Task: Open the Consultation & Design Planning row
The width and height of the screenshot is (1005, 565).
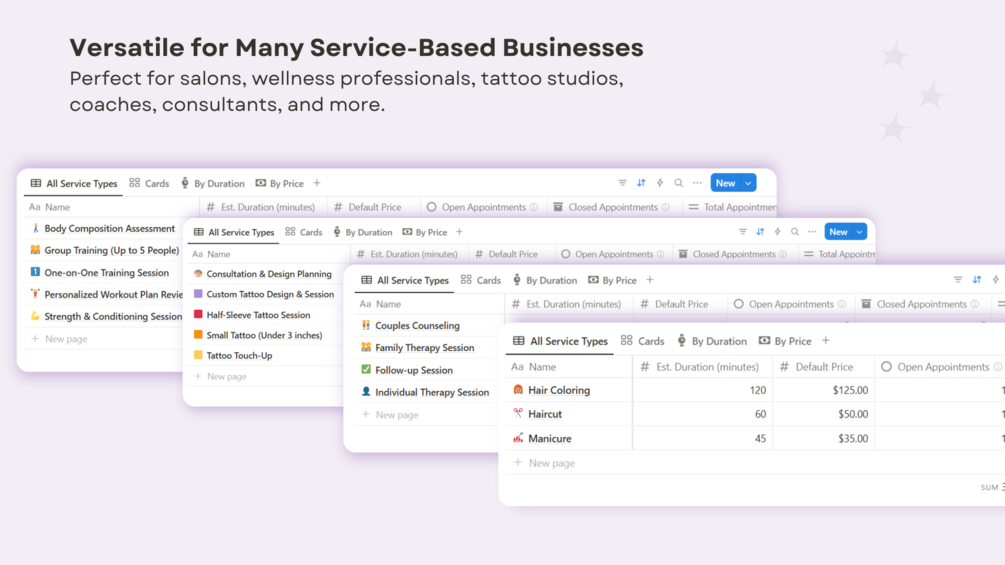Action: tap(269, 274)
